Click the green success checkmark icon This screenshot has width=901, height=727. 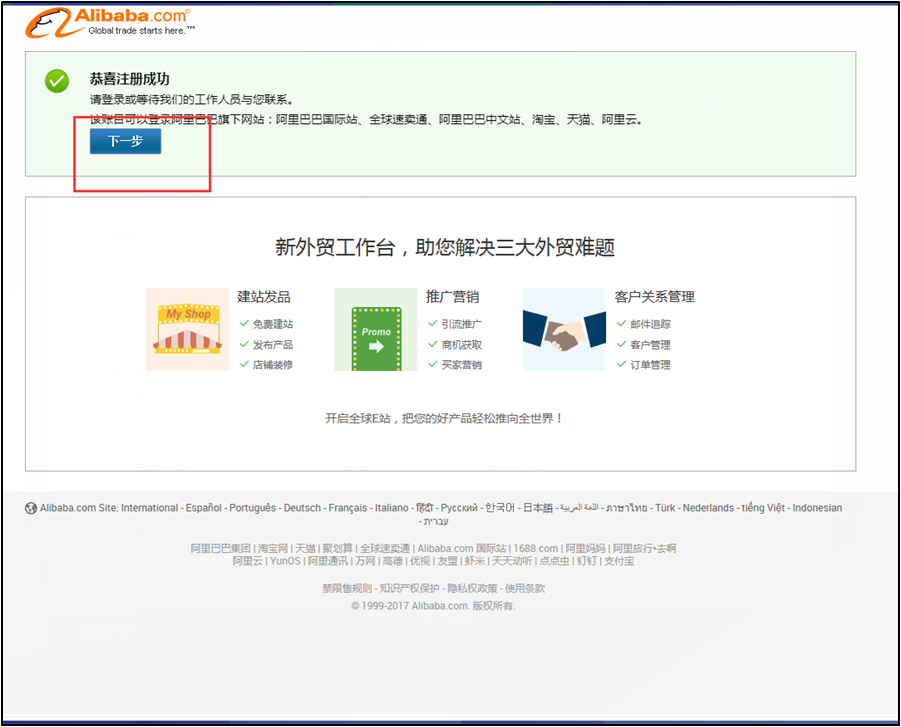pyautogui.click(x=57, y=81)
